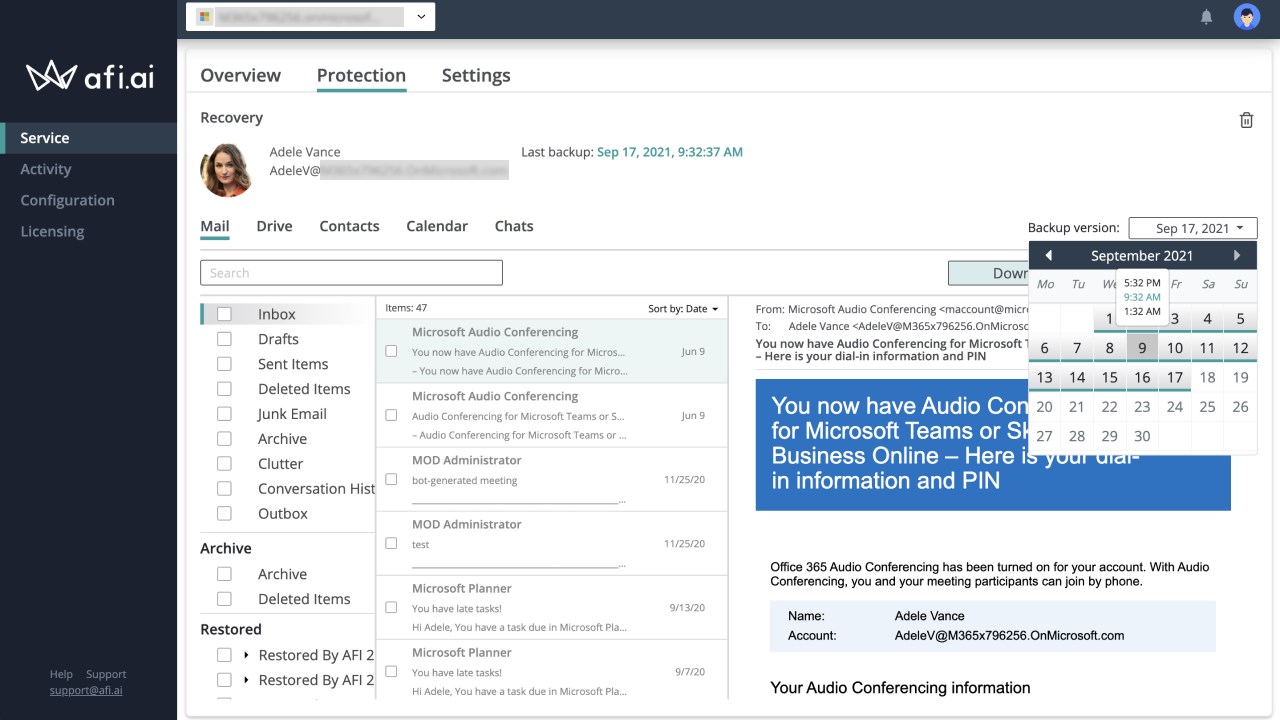
Task: Choose the 1:32 AM backup time
Action: tap(1142, 311)
